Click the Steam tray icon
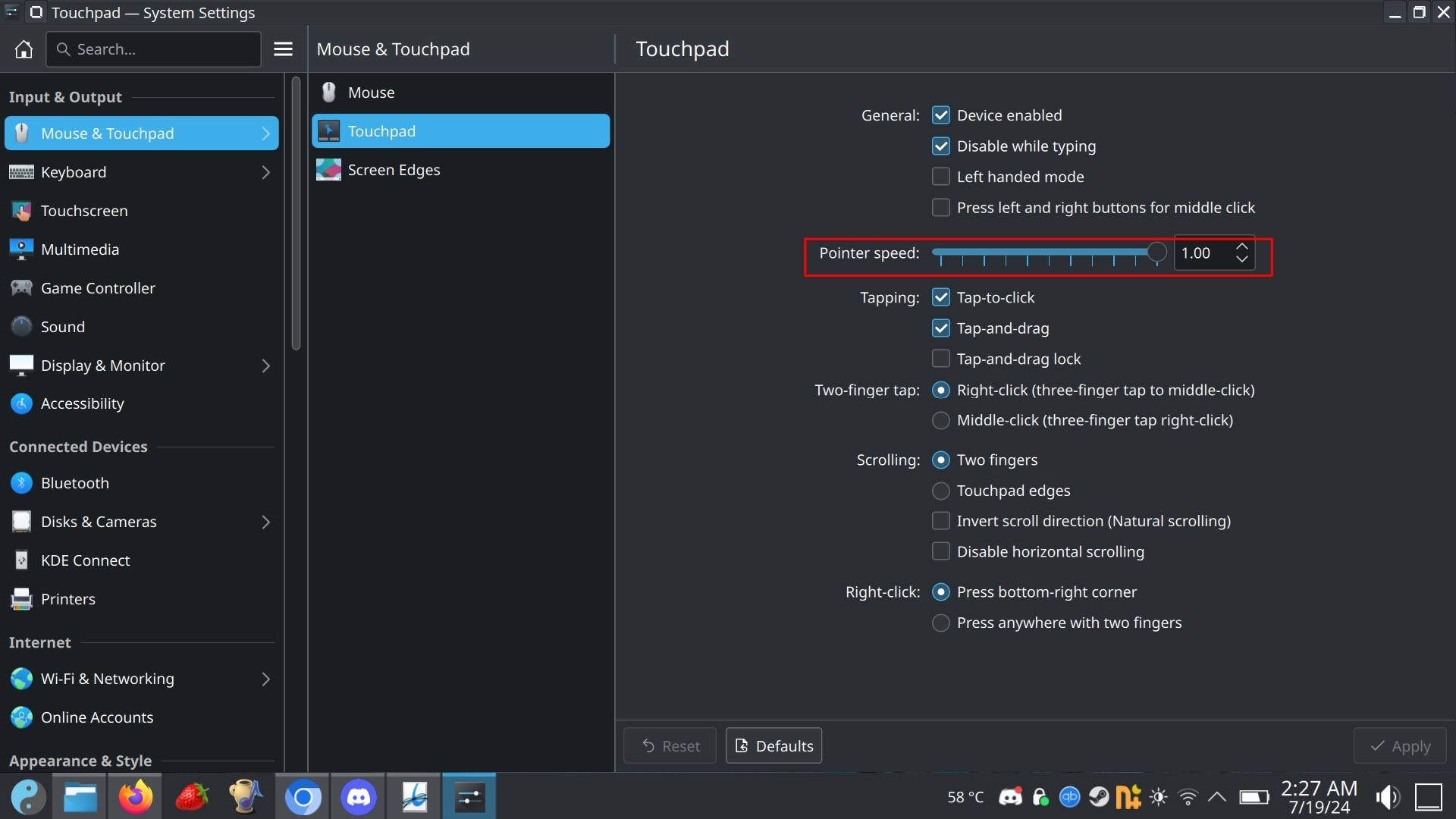 1098,797
